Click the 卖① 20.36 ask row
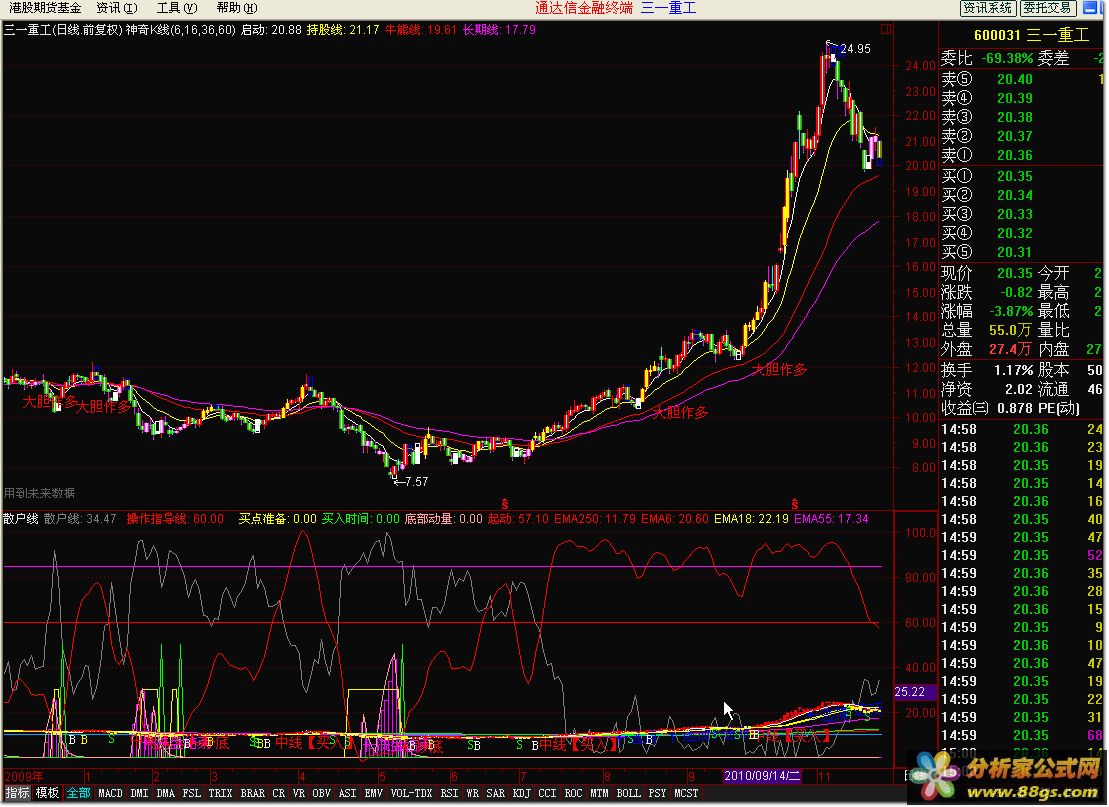Screen dimensions: 1109x807 coord(987,155)
